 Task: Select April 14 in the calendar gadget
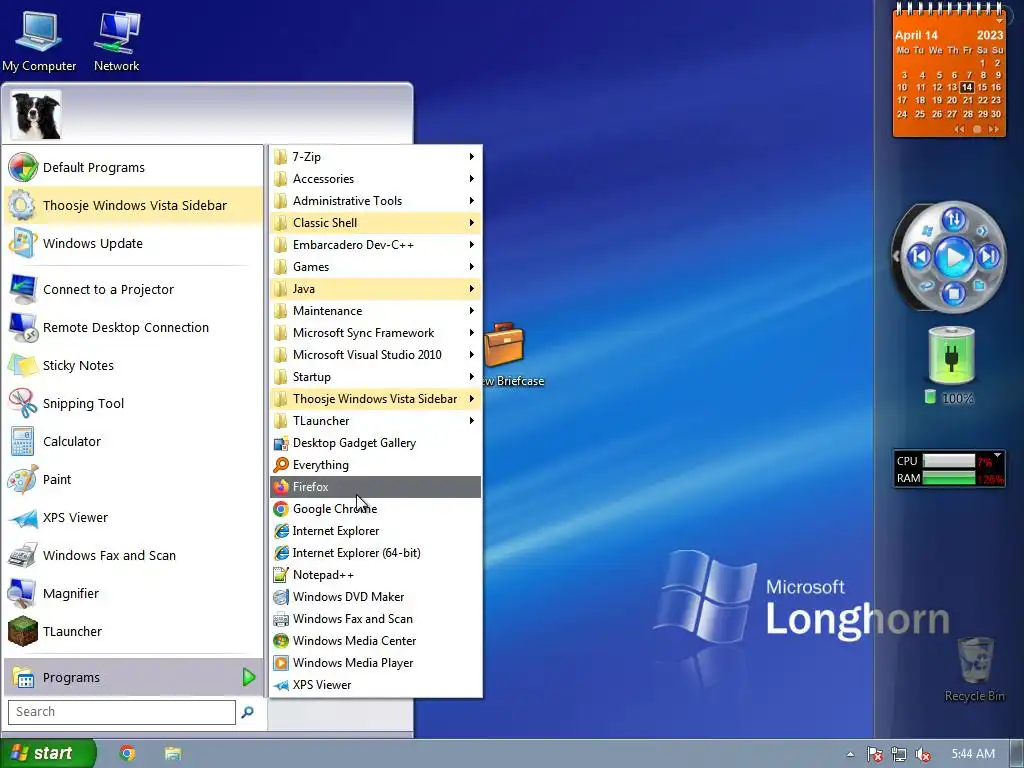[967, 87]
